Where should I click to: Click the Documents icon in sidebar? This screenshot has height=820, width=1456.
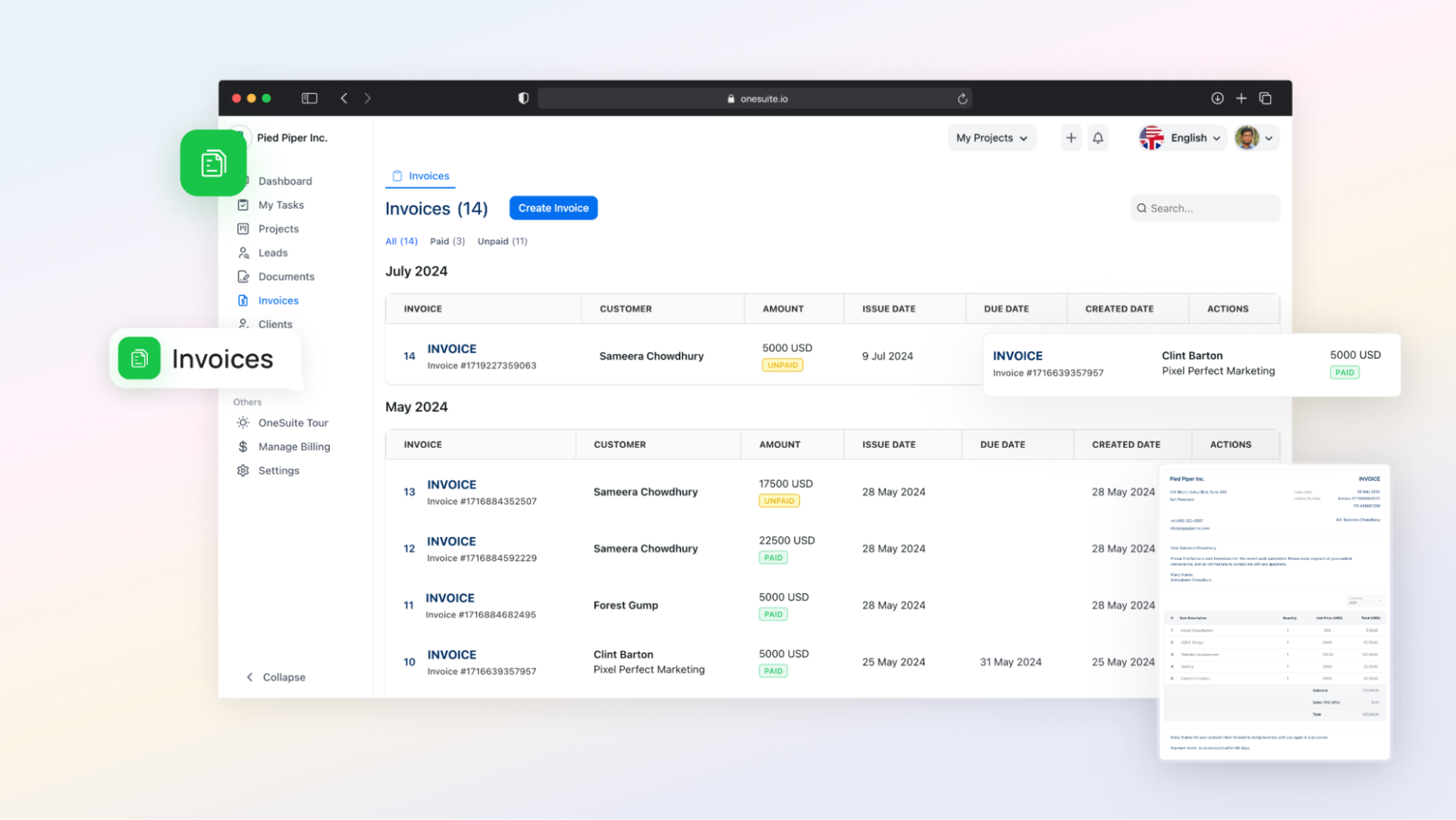pyautogui.click(x=243, y=276)
